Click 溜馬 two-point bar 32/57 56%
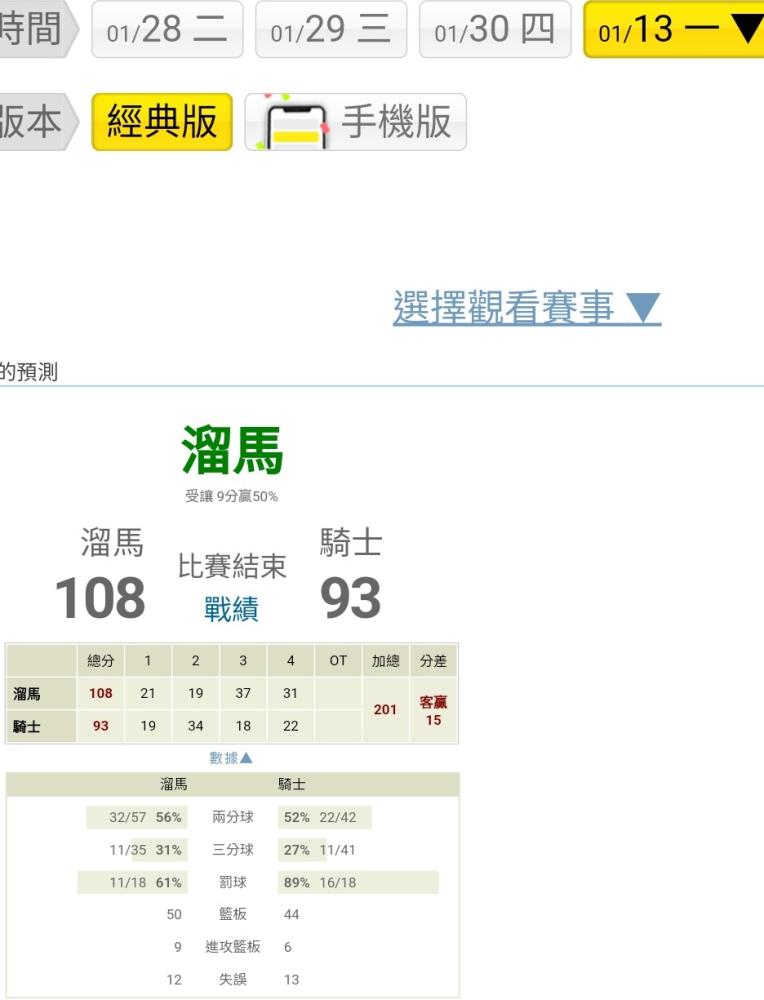This screenshot has width=764, height=1000. [137, 818]
